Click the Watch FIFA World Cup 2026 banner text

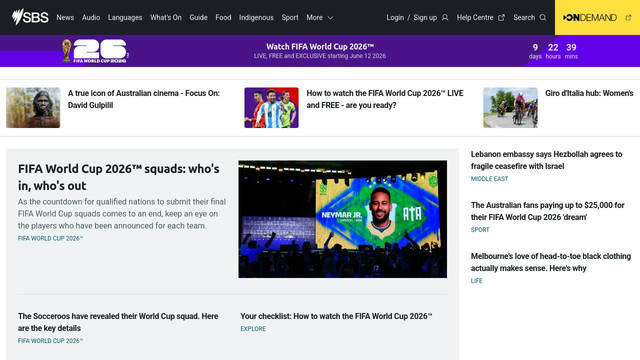click(x=320, y=47)
